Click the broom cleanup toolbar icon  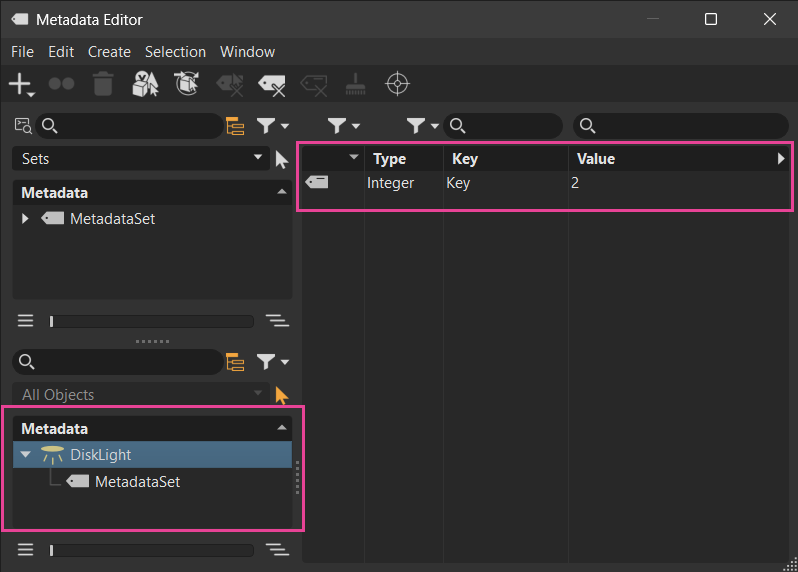355,83
